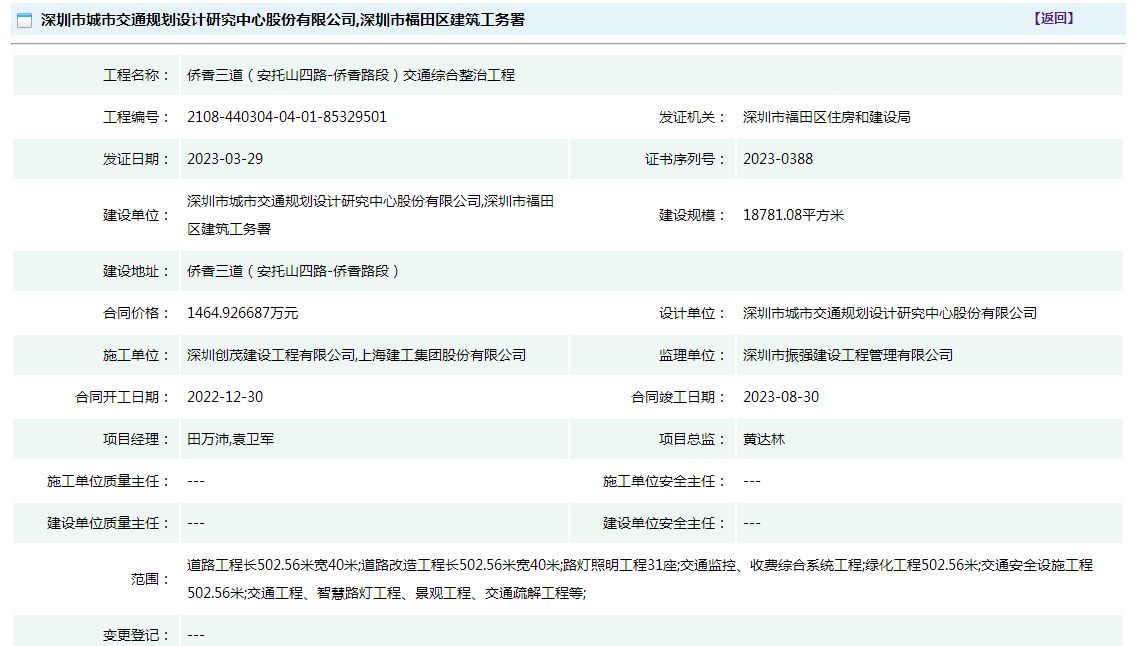
Task: Click the contract price 1464.926687万元
Action: [243, 313]
